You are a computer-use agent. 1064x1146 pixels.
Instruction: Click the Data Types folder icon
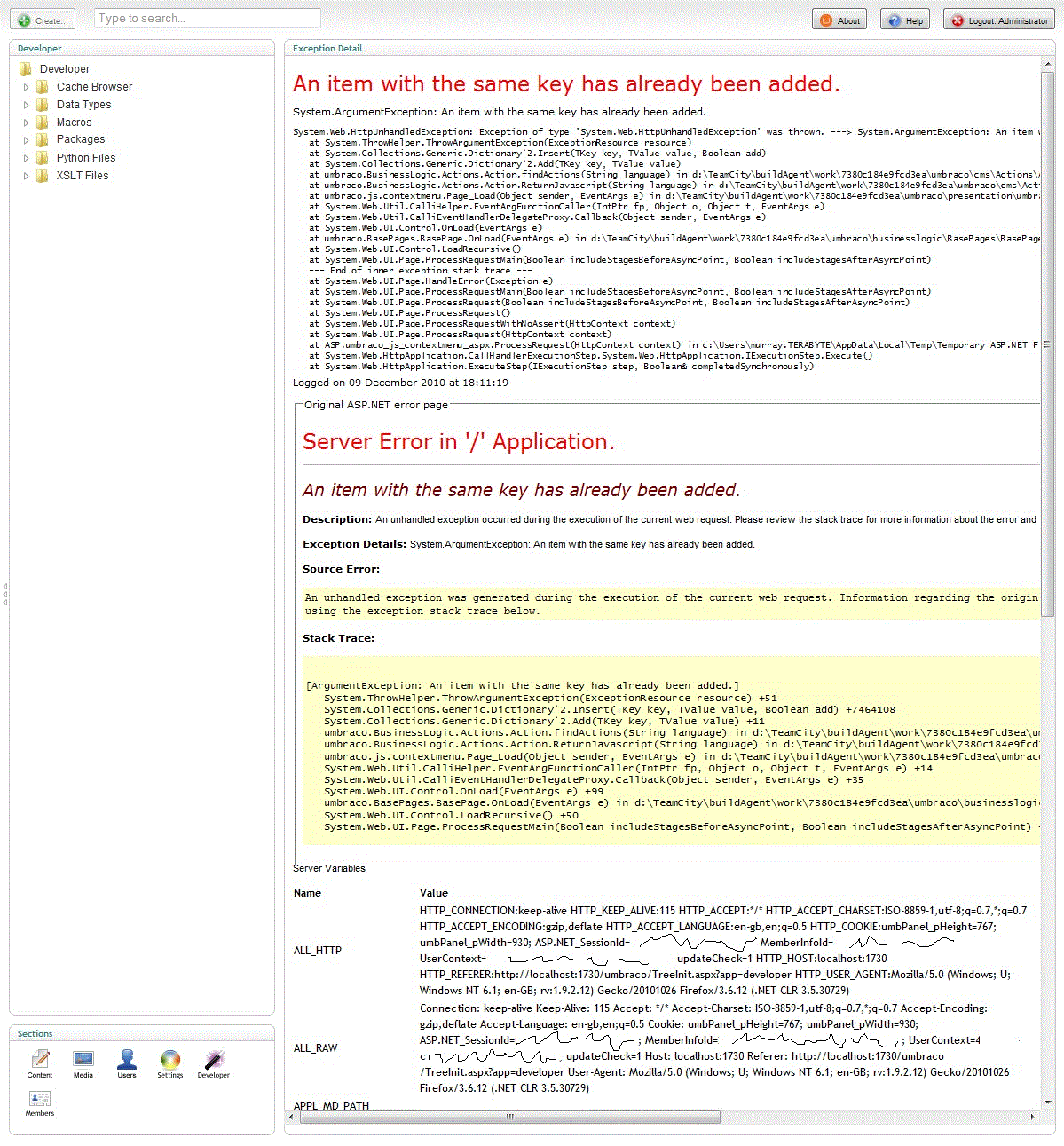[x=43, y=104]
